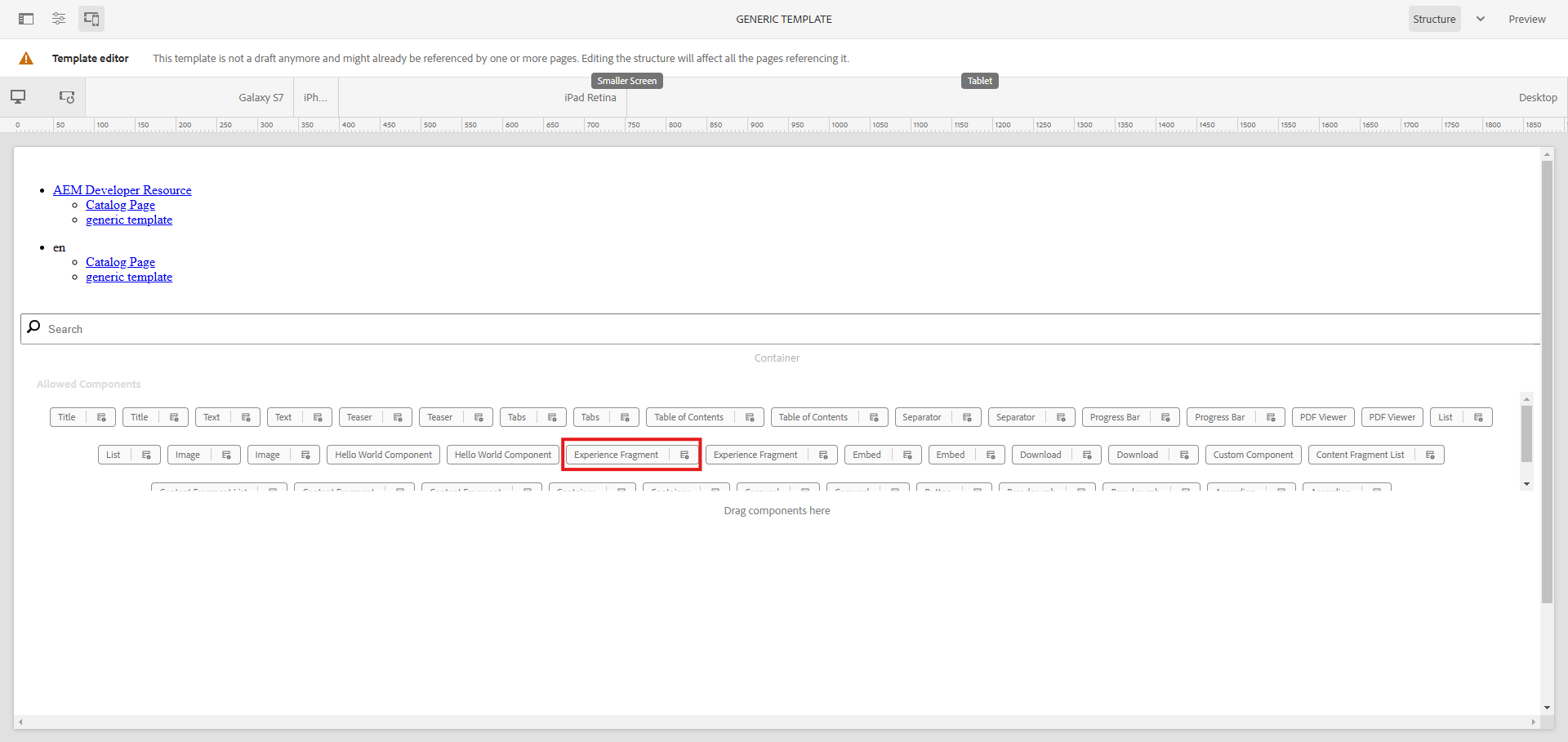Click the orange warning triangle icon
The height and width of the screenshot is (742, 1568).
(x=26, y=59)
